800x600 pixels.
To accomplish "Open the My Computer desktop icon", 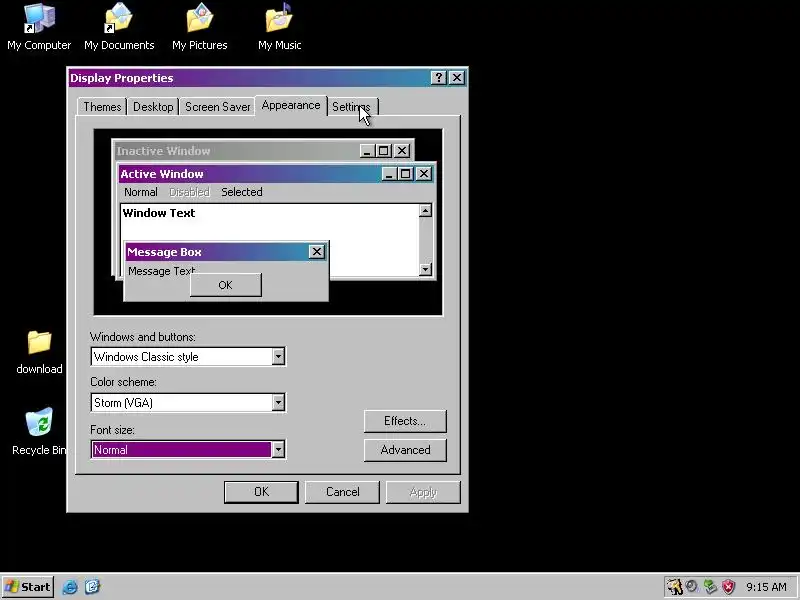I will 39,28.
